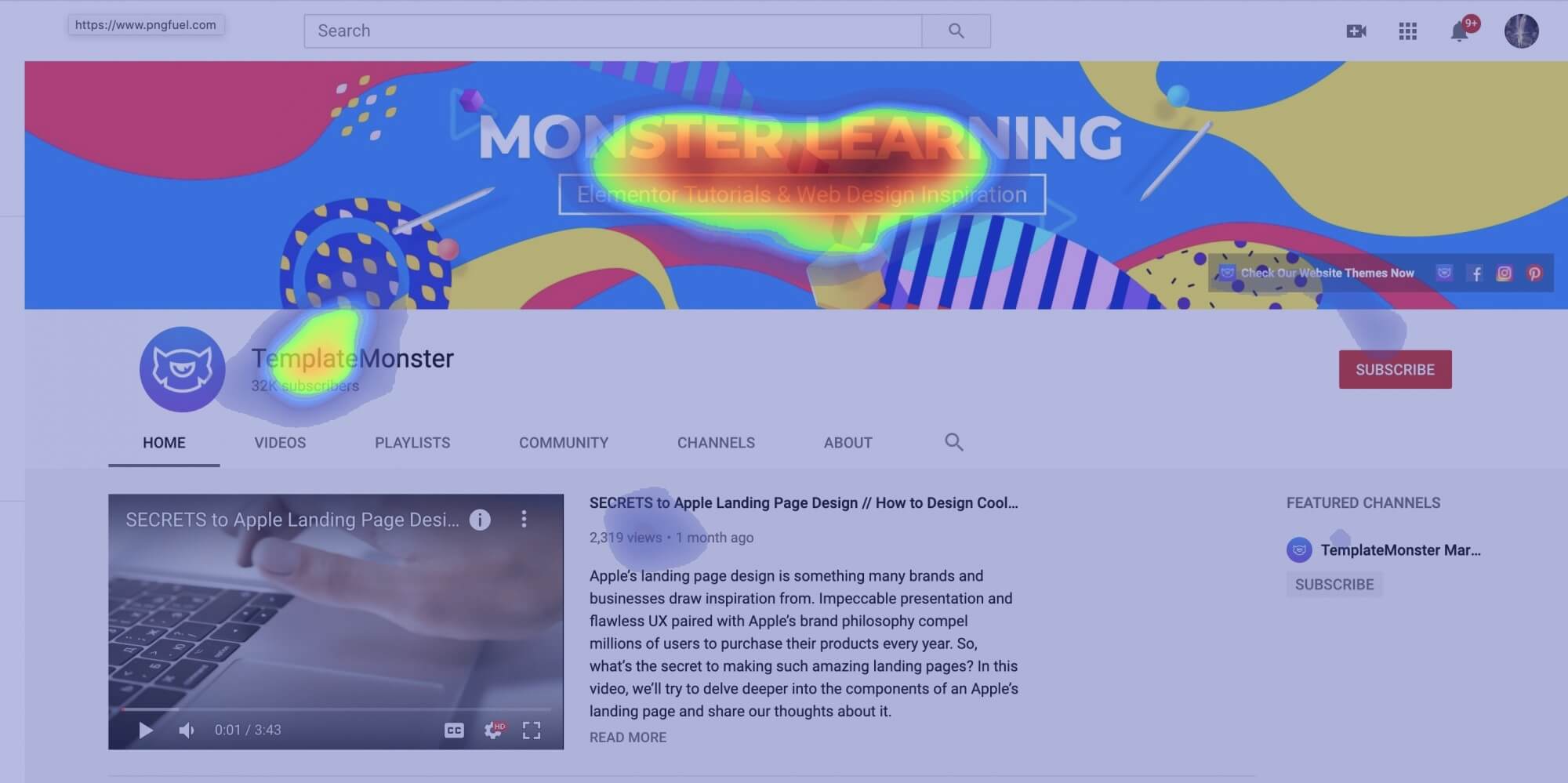Subscribe to featured TemplateMonster Mar... channel

pos(1334,585)
